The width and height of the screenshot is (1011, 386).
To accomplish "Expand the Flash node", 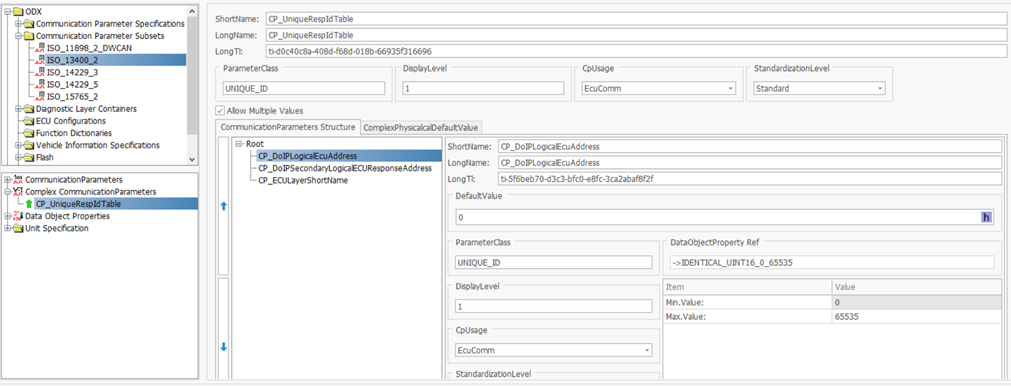I will point(19,157).
